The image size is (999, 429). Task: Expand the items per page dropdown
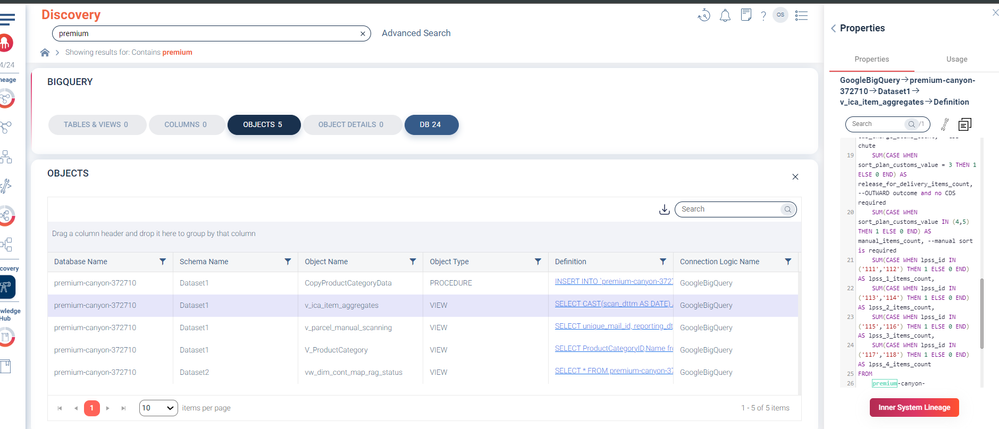click(x=158, y=408)
